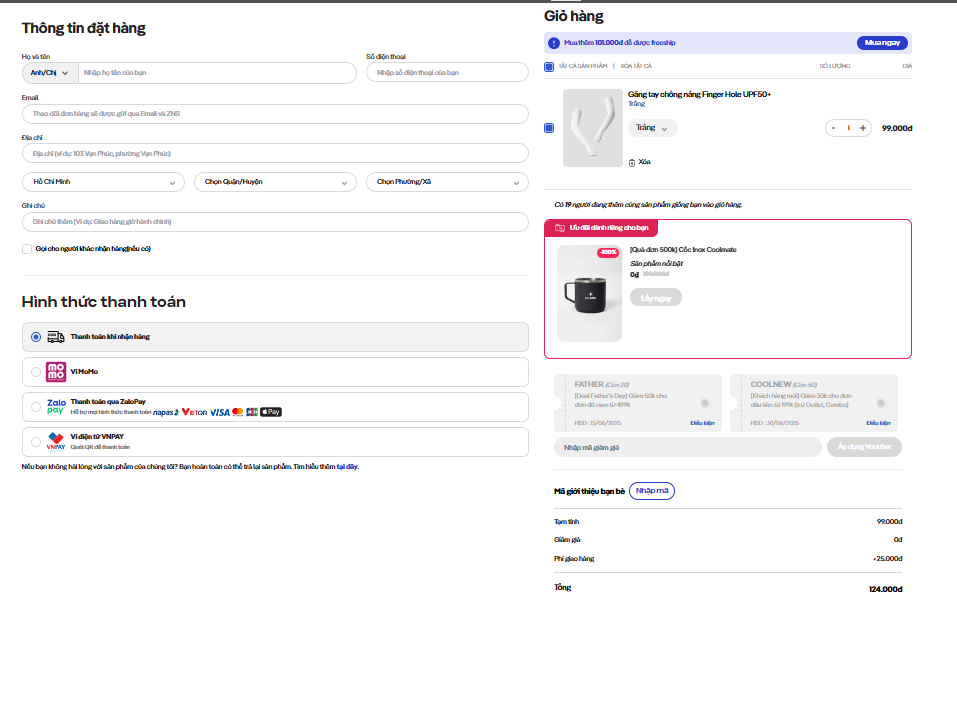Click the Lấy ngay gift button
Viewport: 957px width, 713px height.
coord(656,298)
